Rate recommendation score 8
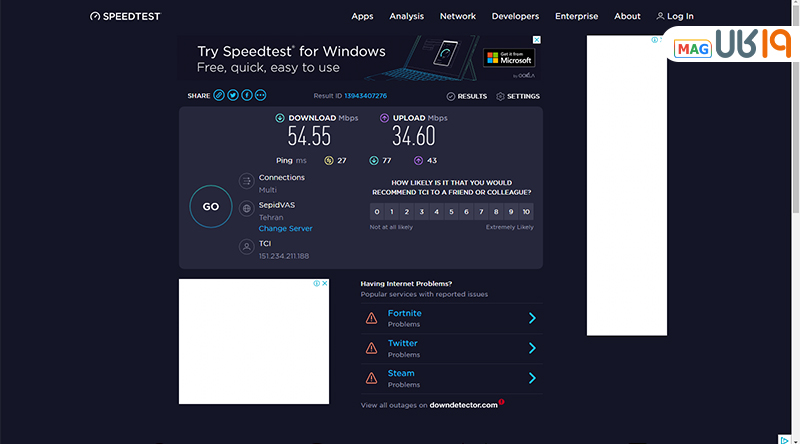This screenshot has width=800, height=444. (x=496, y=212)
